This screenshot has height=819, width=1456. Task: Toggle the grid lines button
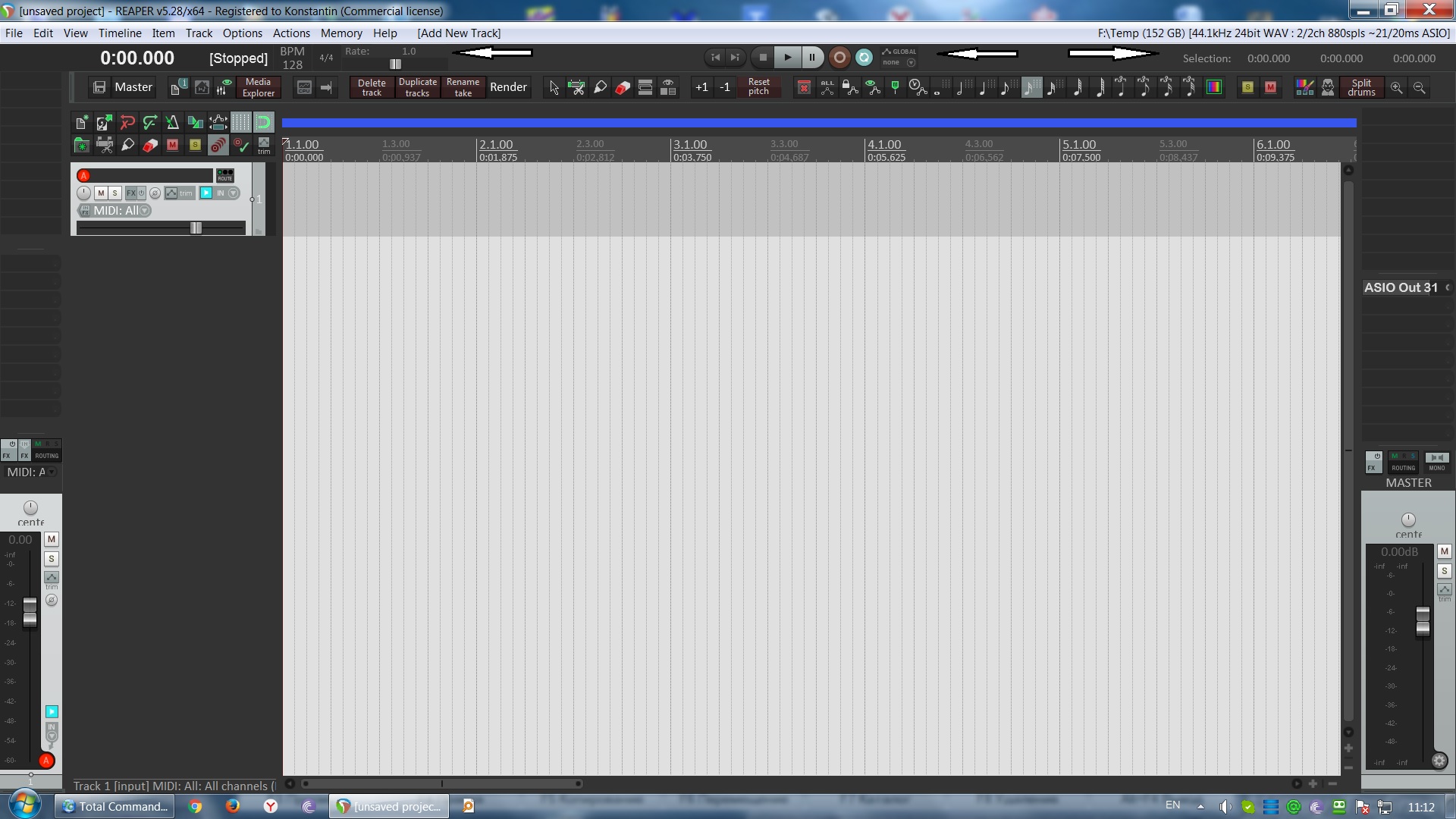(240, 122)
